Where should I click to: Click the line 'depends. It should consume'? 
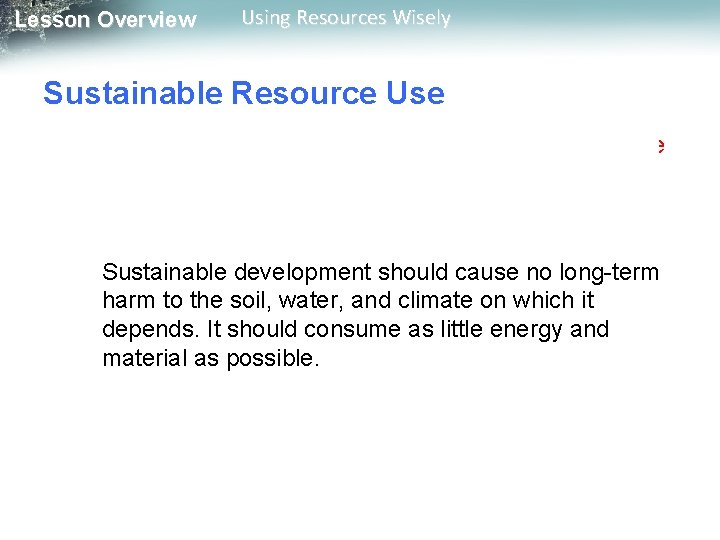point(355,330)
